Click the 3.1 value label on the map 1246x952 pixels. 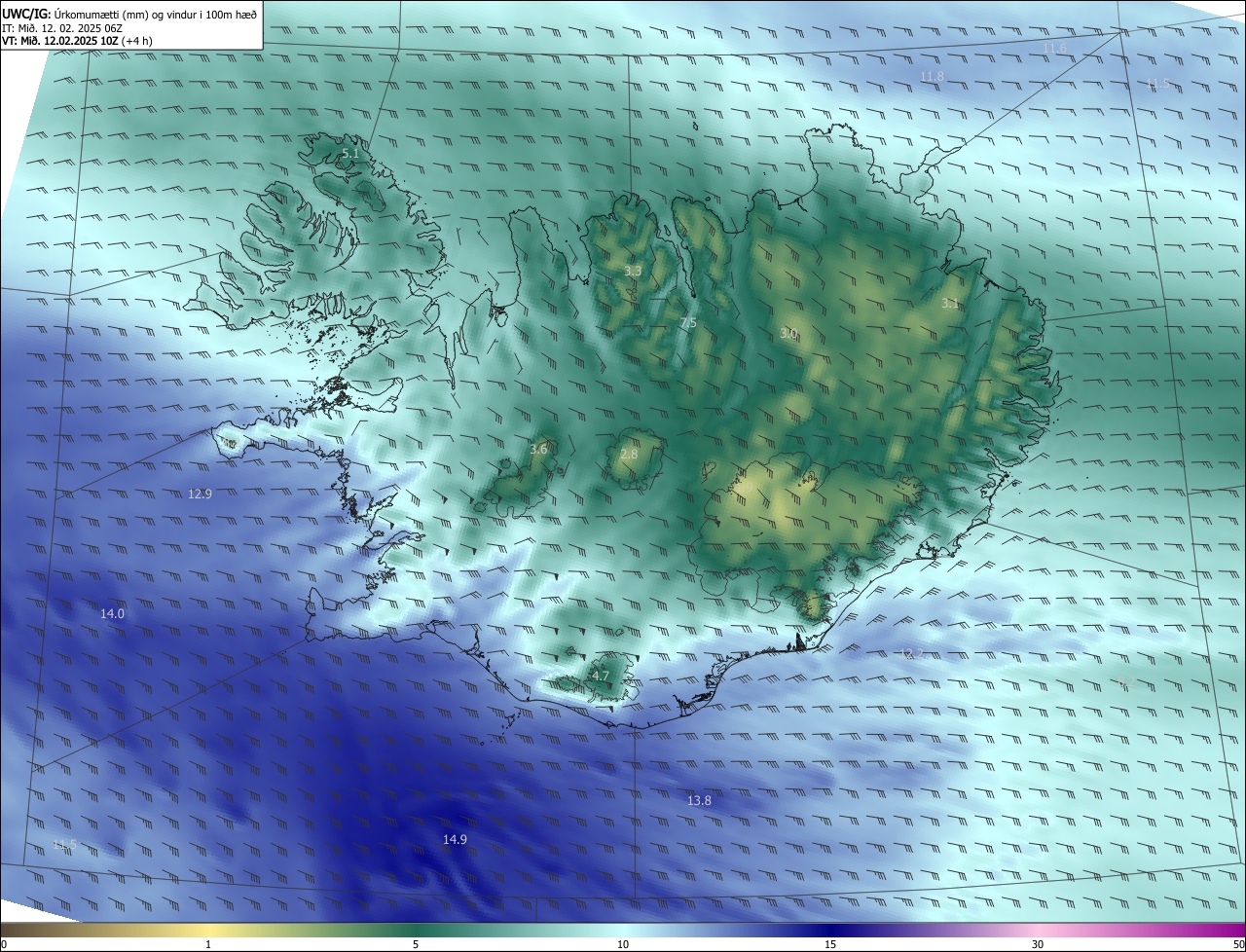point(950,304)
